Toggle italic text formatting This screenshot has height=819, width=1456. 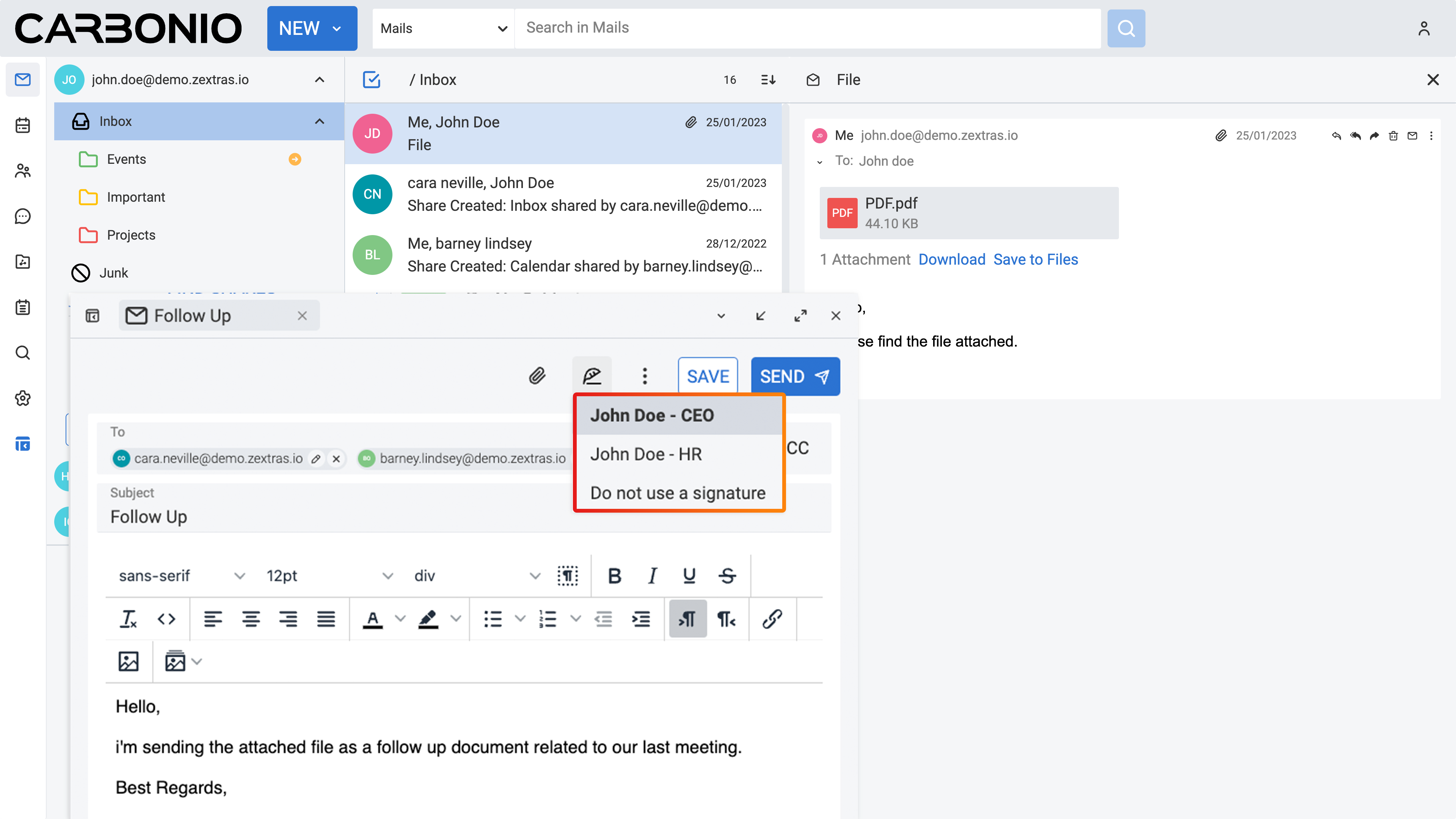tap(652, 576)
